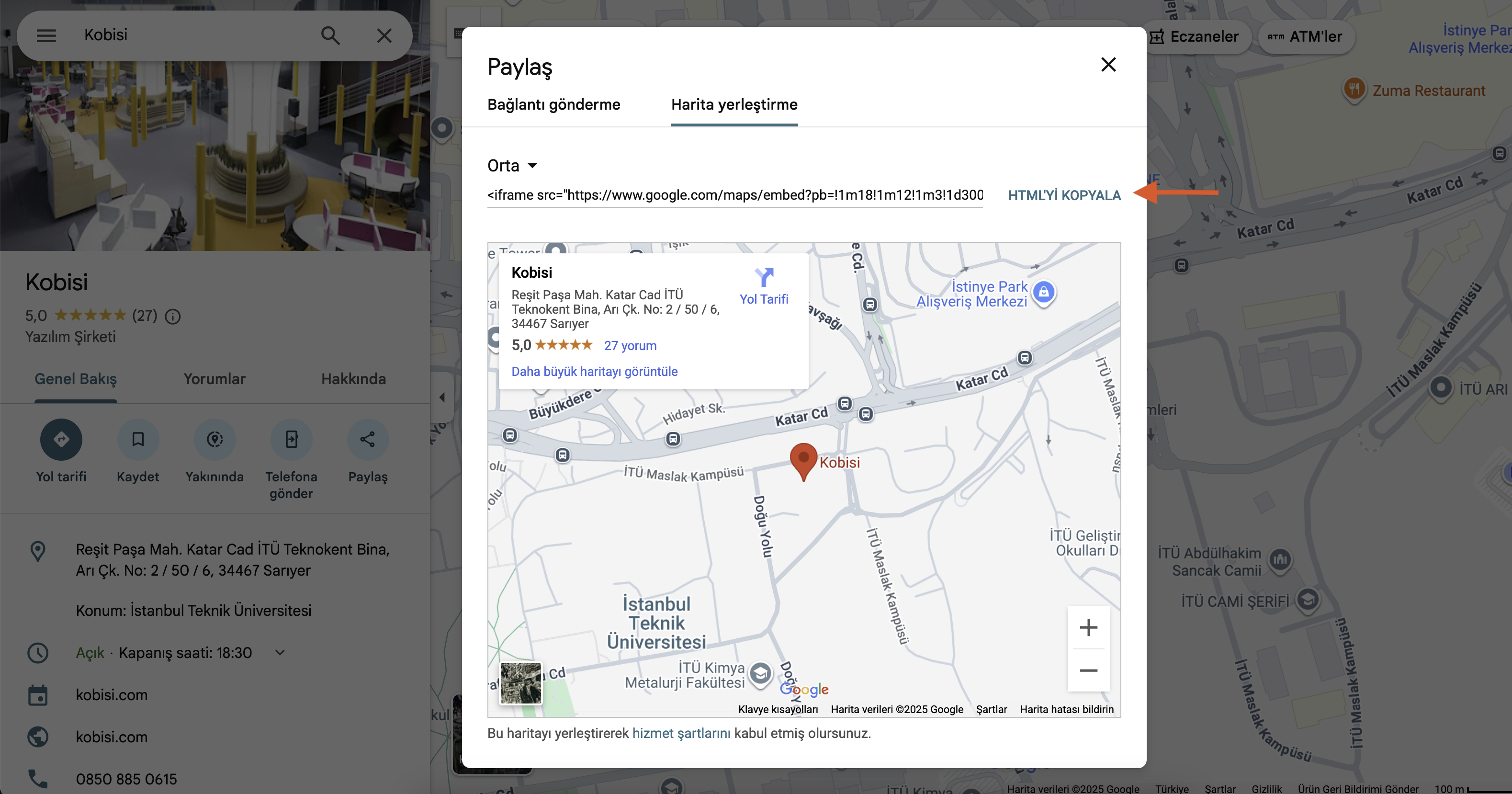The image size is (1512, 794).
Task: Close the Paylaş dialog
Action: tap(1108, 65)
